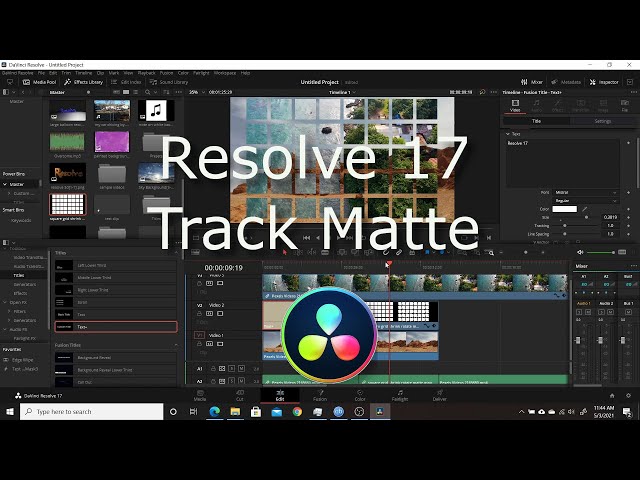Pick text color with eyedropper icon
The height and width of the screenshot is (480, 640).
584,209
